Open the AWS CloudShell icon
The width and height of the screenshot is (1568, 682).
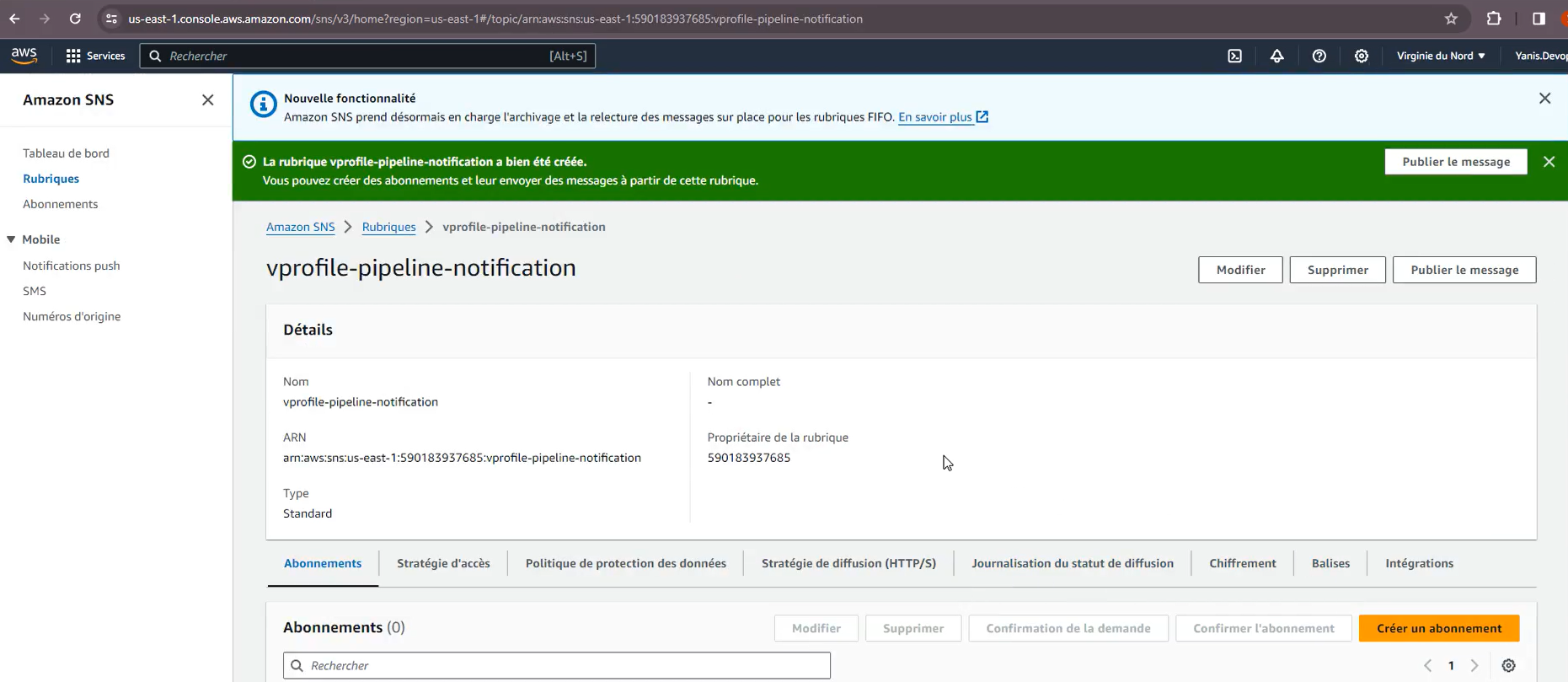click(1234, 56)
